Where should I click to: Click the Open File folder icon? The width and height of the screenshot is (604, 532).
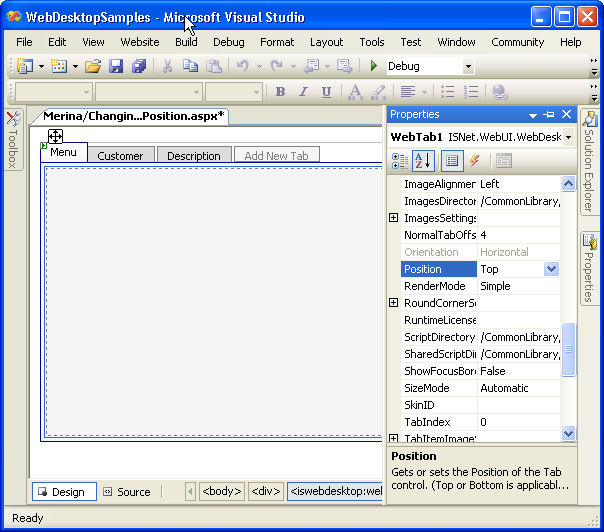point(93,67)
